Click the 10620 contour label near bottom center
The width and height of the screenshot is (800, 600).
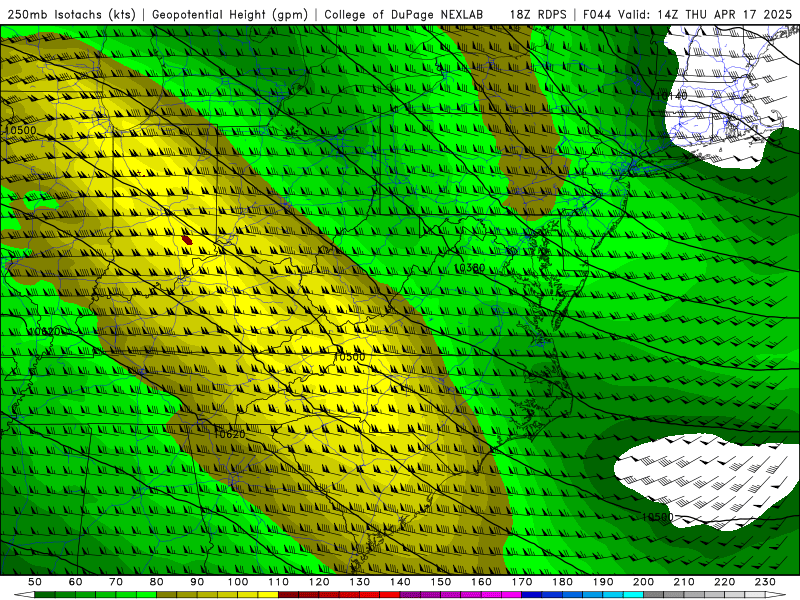coord(230,434)
